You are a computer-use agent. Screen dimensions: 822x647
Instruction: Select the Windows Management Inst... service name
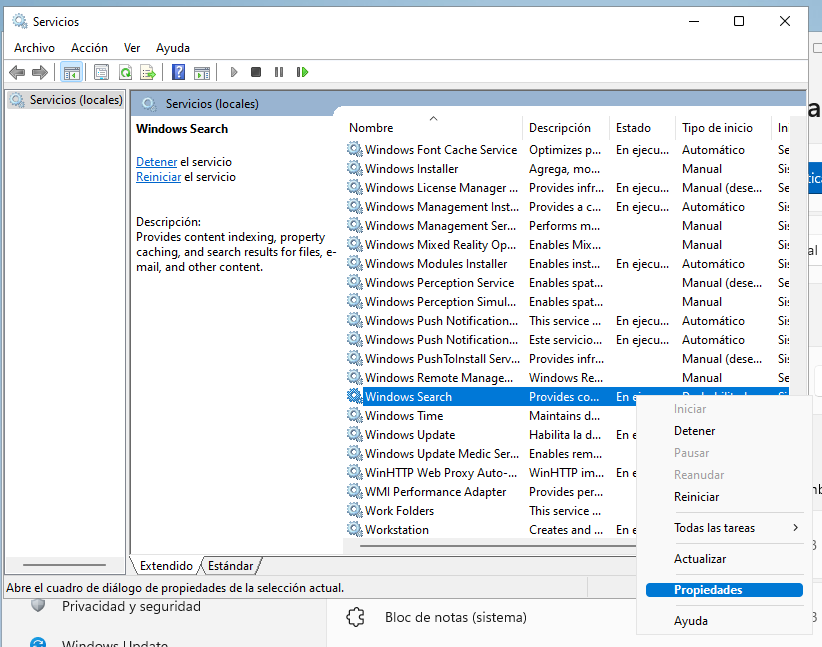click(x=442, y=207)
